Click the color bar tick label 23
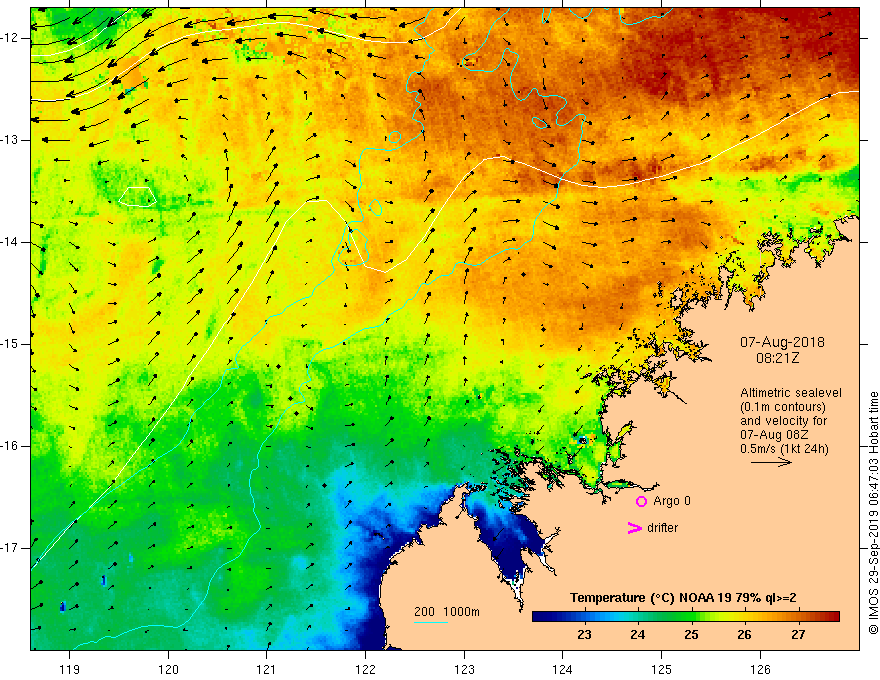Image resolution: width=880 pixels, height=680 pixels. pos(584,635)
